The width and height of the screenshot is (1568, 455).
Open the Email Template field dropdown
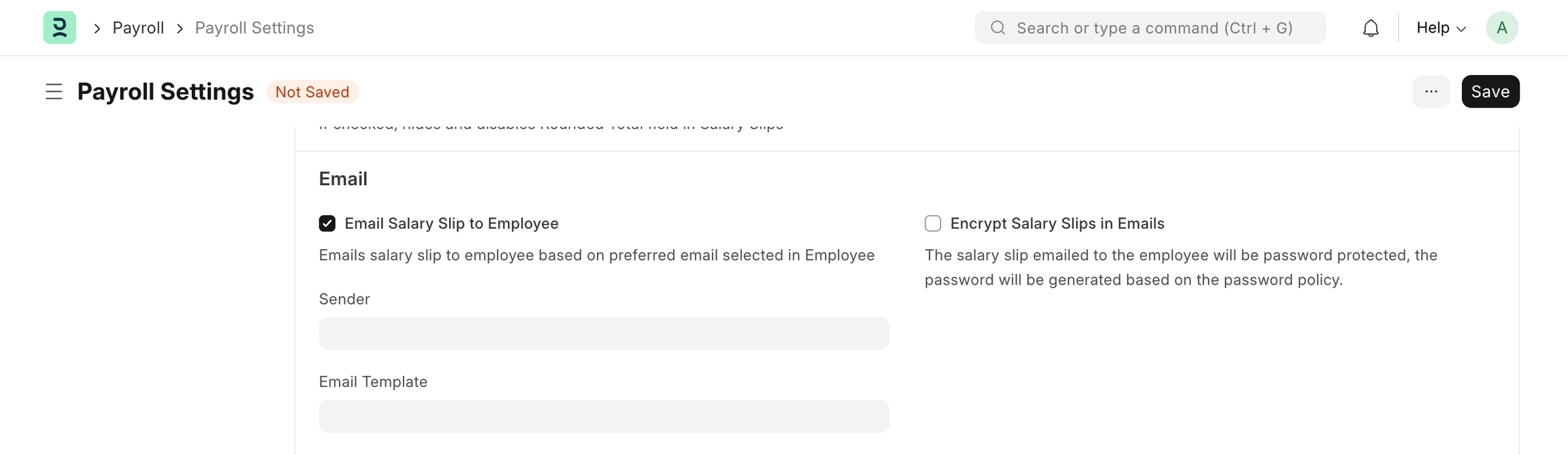point(604,416)
